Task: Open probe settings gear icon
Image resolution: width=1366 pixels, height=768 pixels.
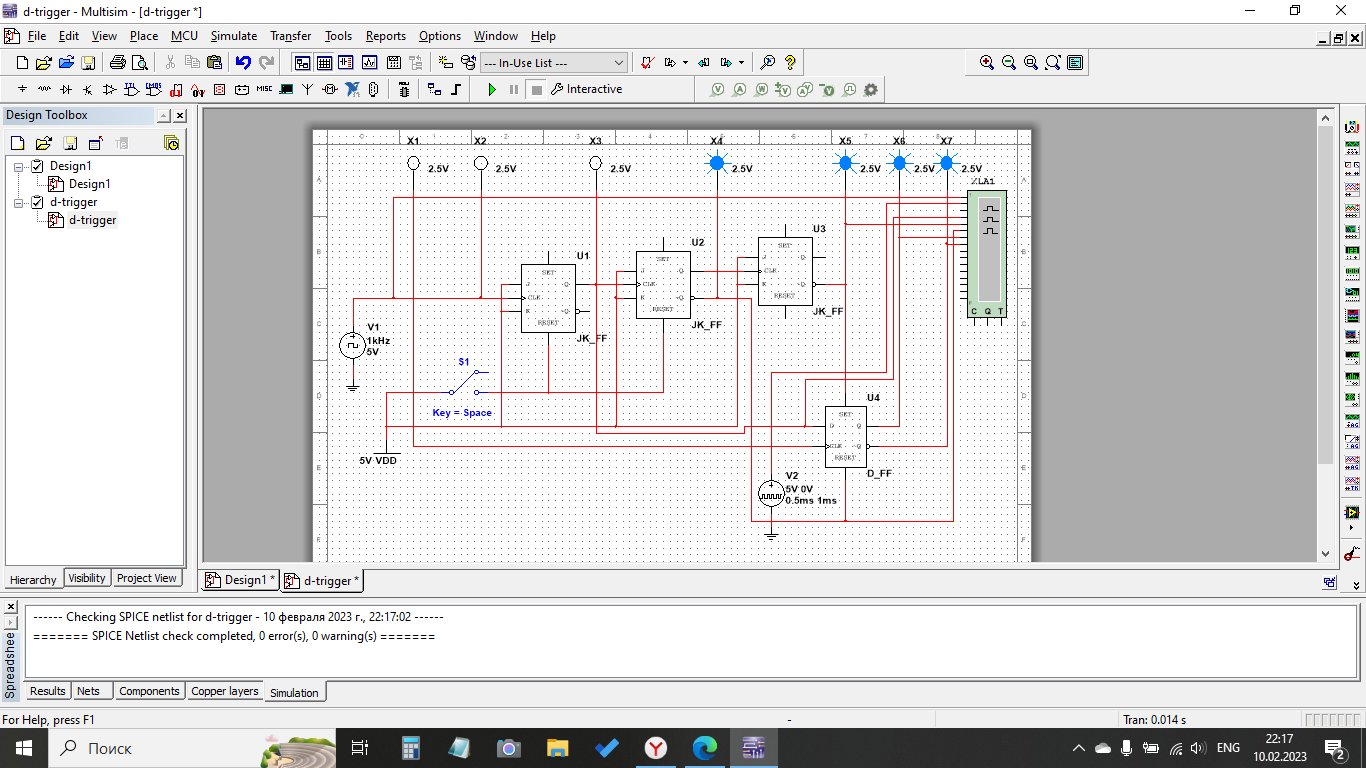Action: pos(871,89)
